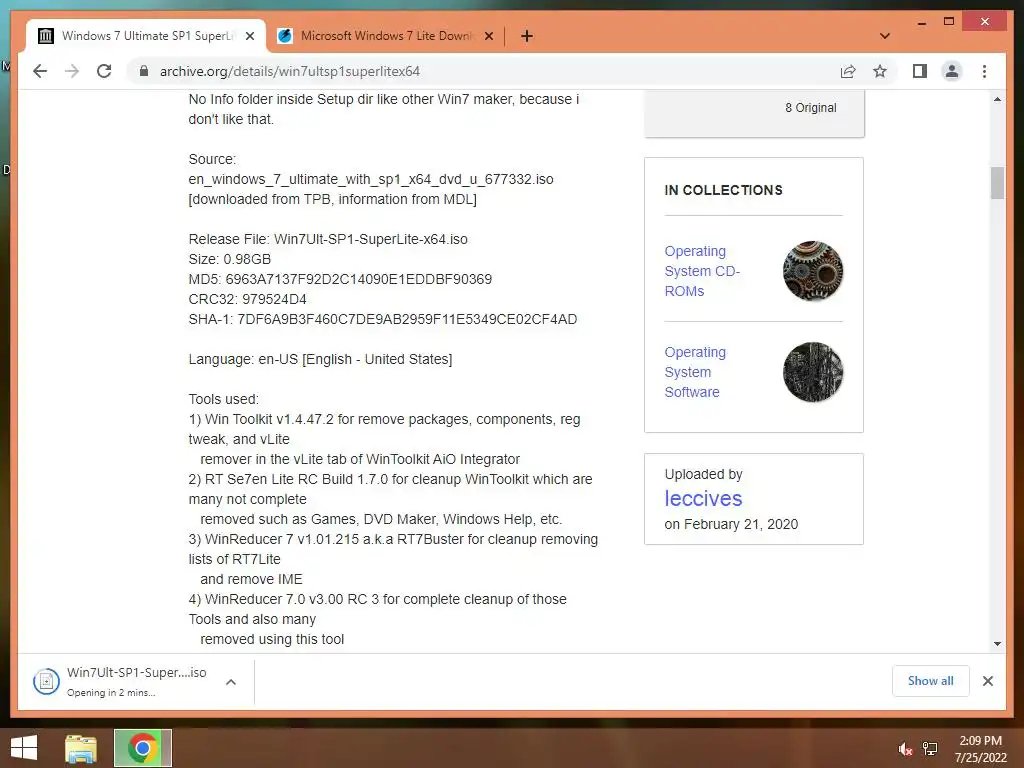Image resolution: width=1024 pixels, height=768 pixels.
Task: Click the Operating System Software thumbnail
Action: pyautogui.click(x=813, y=372)
